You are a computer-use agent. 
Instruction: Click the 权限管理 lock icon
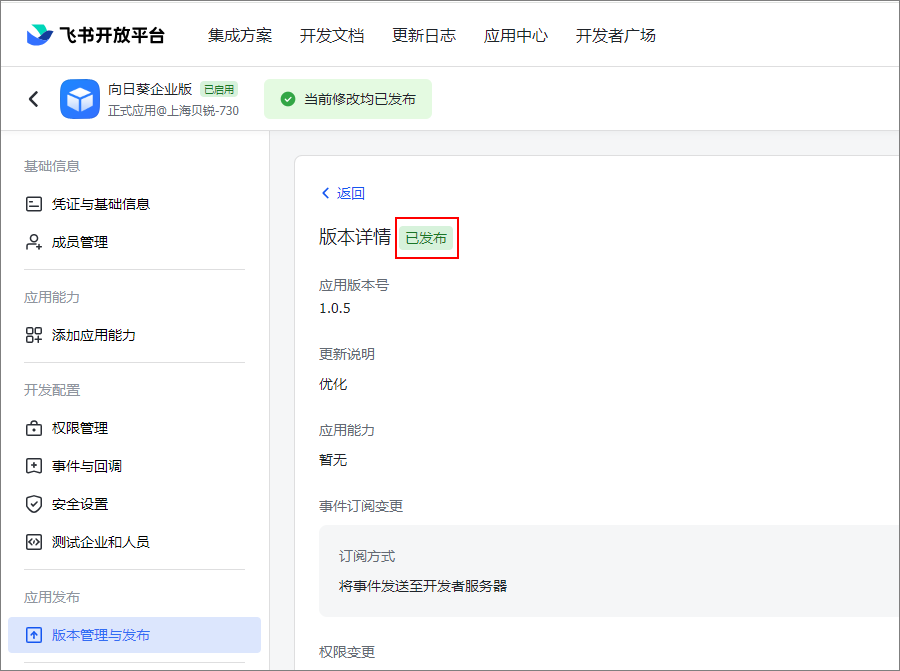point(34,428)
